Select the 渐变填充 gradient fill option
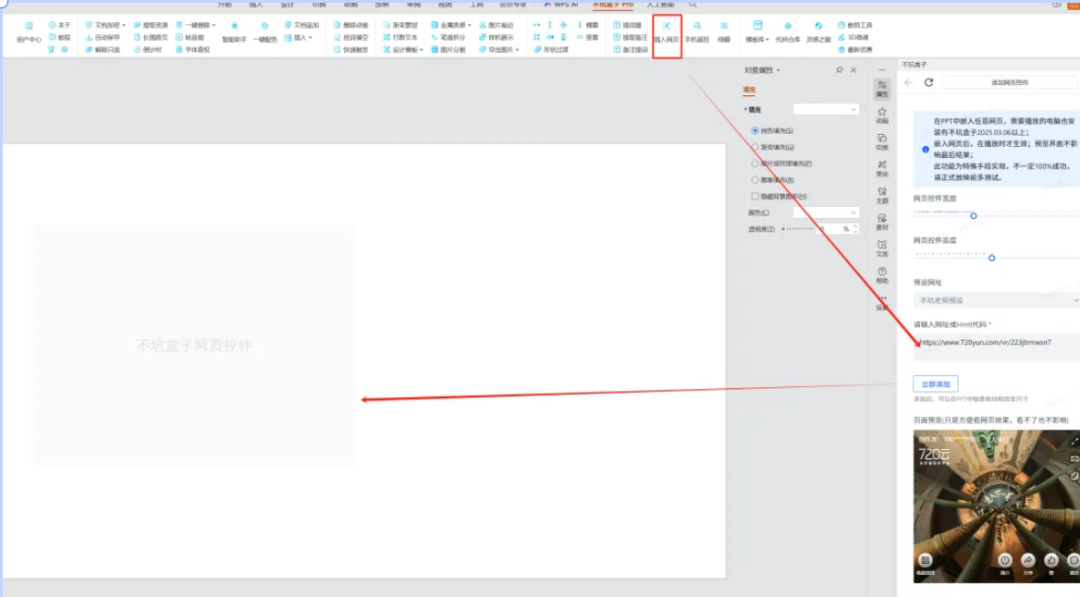The width and height of the screenshot is (1080, 597). [755, 147]
